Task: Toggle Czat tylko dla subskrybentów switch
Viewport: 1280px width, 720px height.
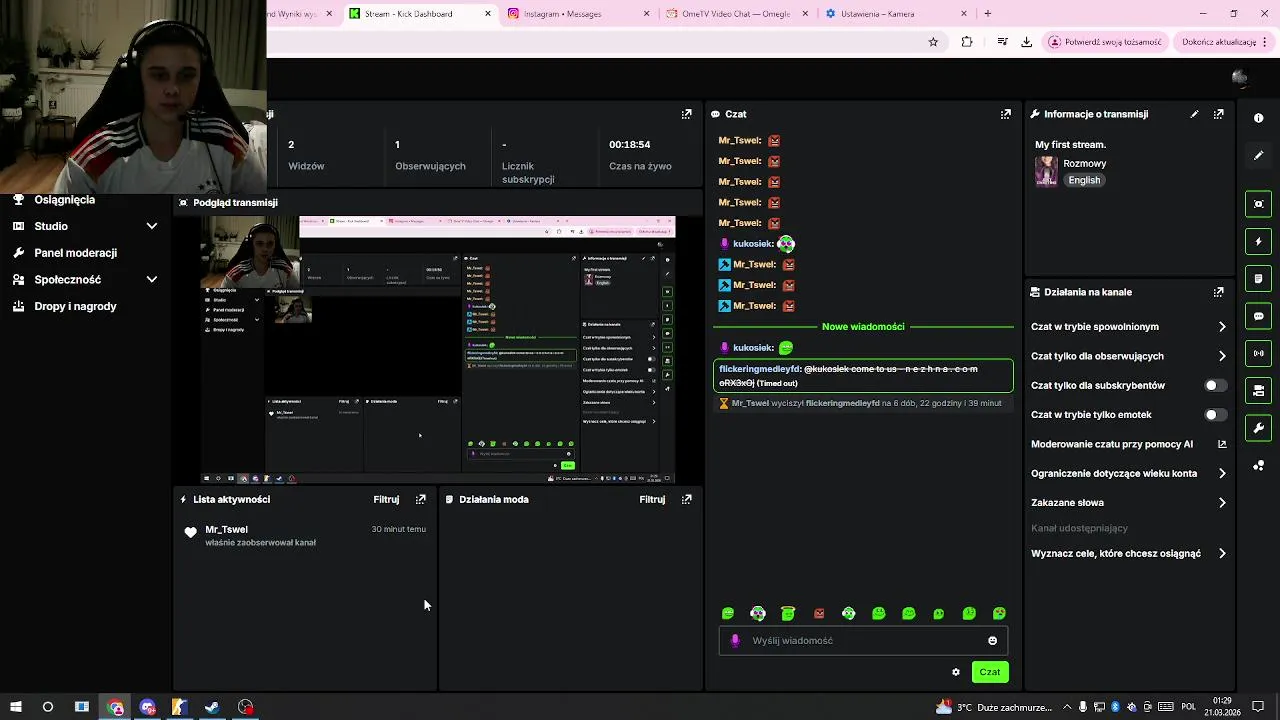Action: 1215,385
